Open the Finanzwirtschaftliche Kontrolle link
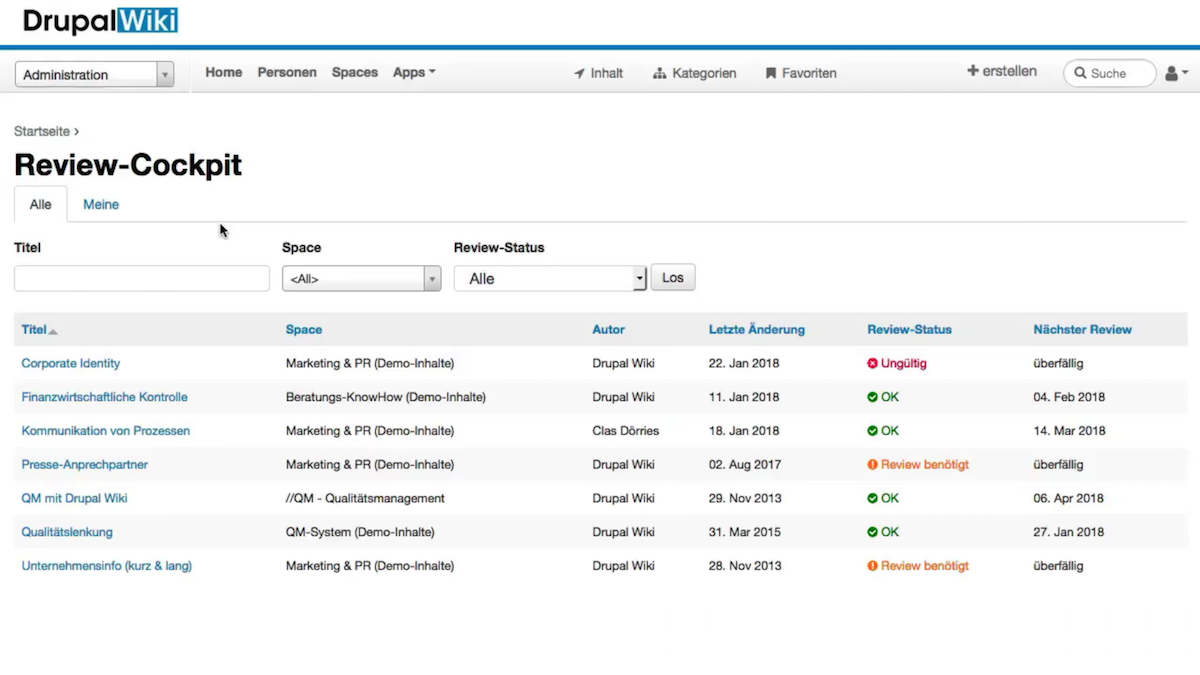This screenshot has height=675, width=1200. (x=105, y=397)
